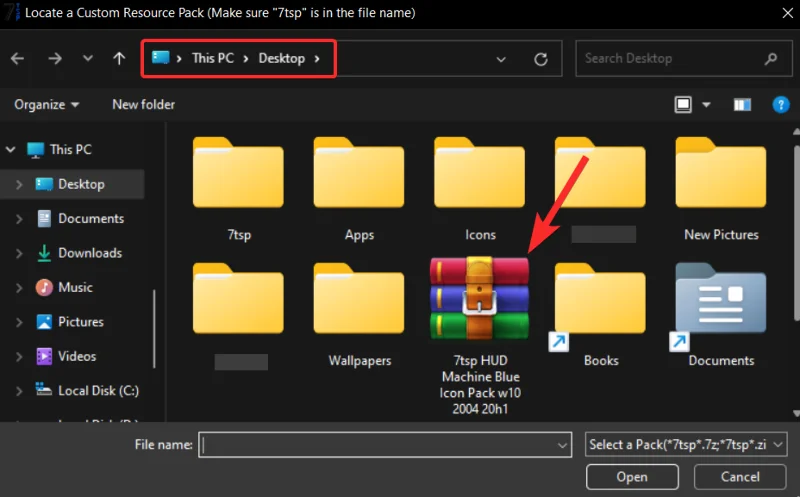This screenshot has height=497, width=800.
Task: Close the Locate a Custom Resource Pack dialog
Action: click(x=788, y=13)
